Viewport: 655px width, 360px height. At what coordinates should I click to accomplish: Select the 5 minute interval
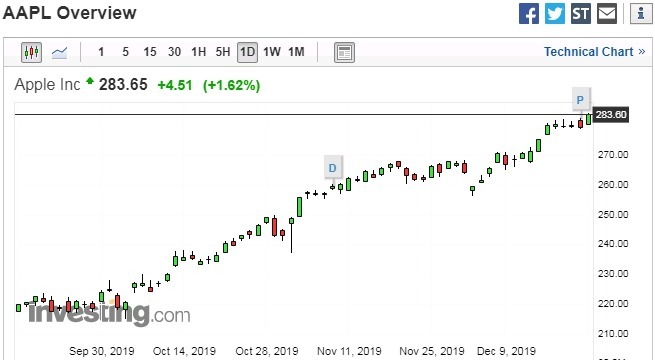click(125, 52)
